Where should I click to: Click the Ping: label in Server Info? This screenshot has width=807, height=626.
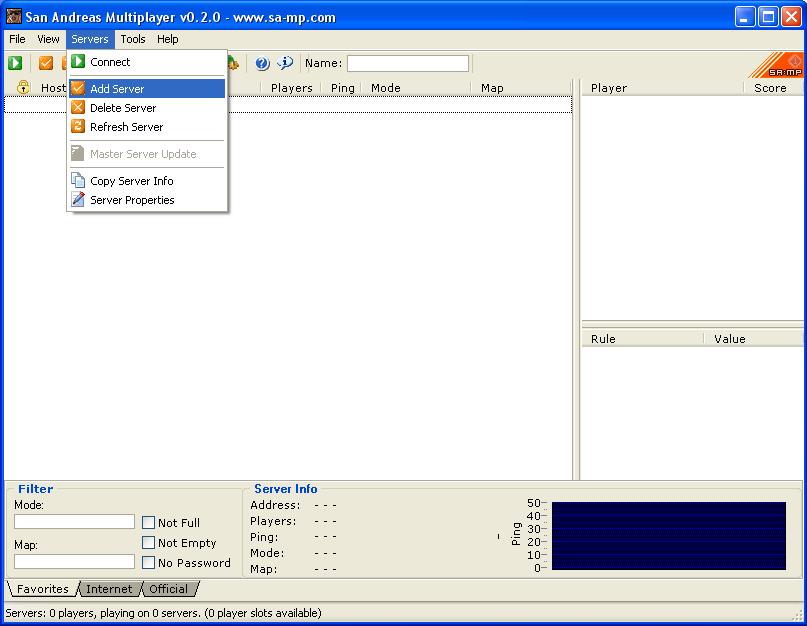click(x=264, y=537)
